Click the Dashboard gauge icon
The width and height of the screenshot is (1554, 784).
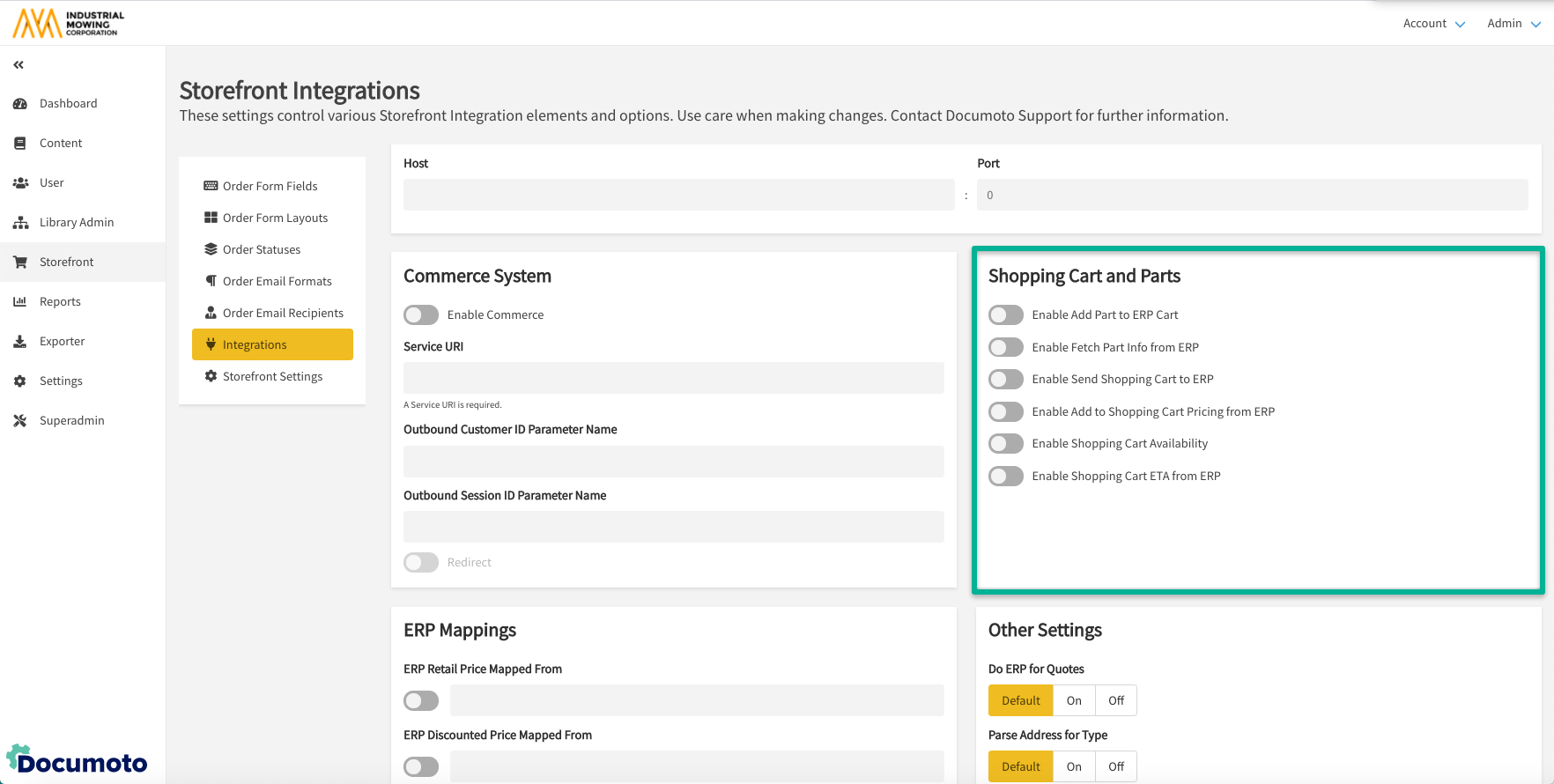click(20, 104)
